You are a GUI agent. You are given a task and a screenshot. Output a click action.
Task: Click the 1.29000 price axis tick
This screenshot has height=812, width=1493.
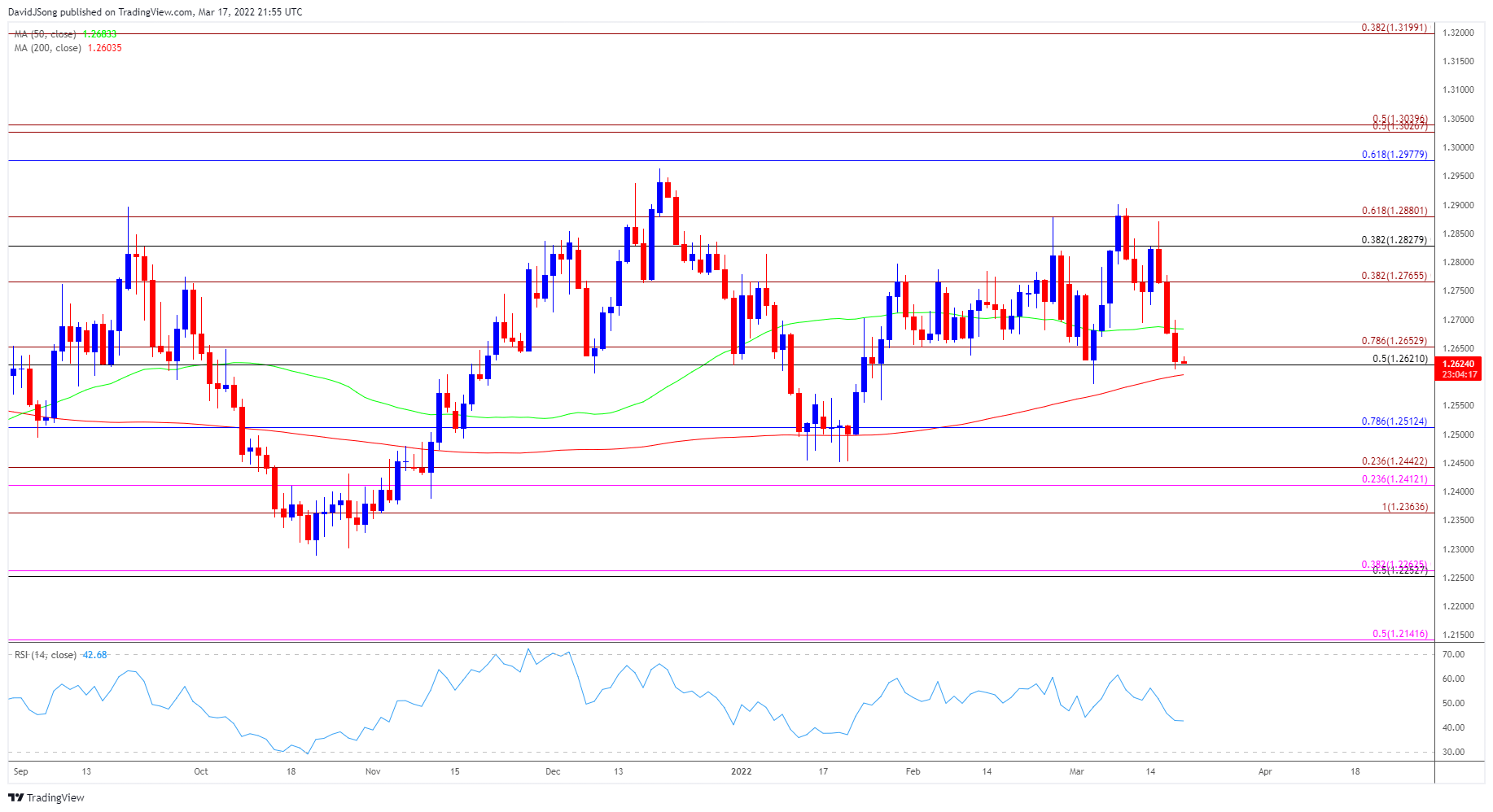click(x=1458, y=205)
